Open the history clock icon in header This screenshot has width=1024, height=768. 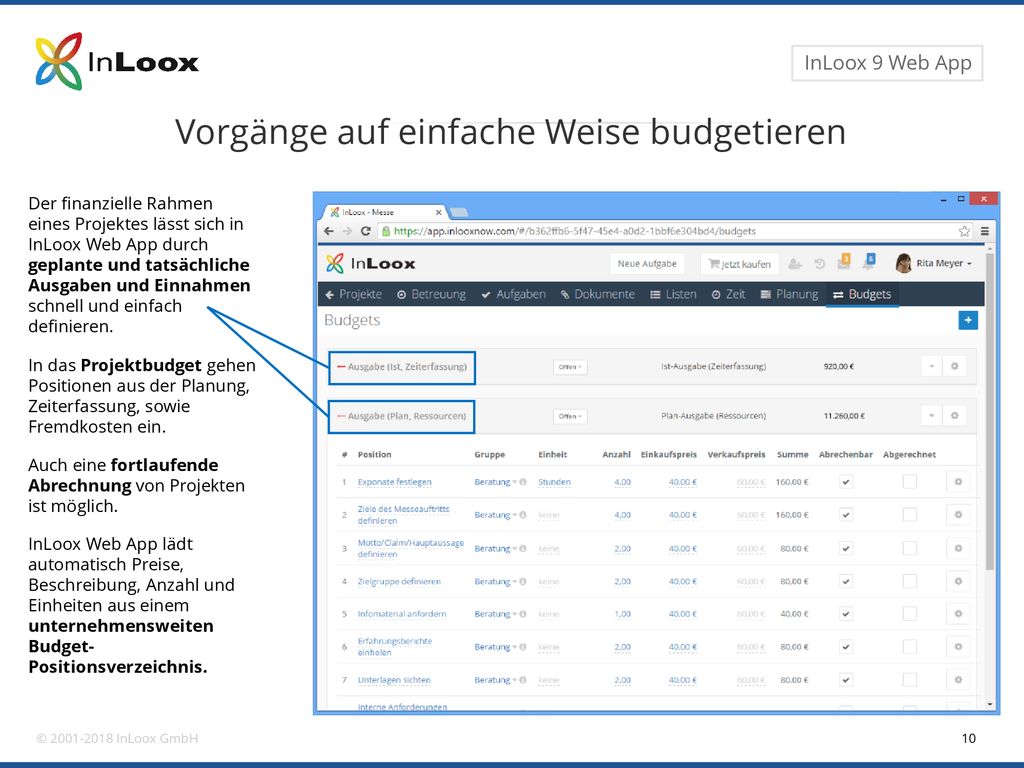click(x=820, y=264)
